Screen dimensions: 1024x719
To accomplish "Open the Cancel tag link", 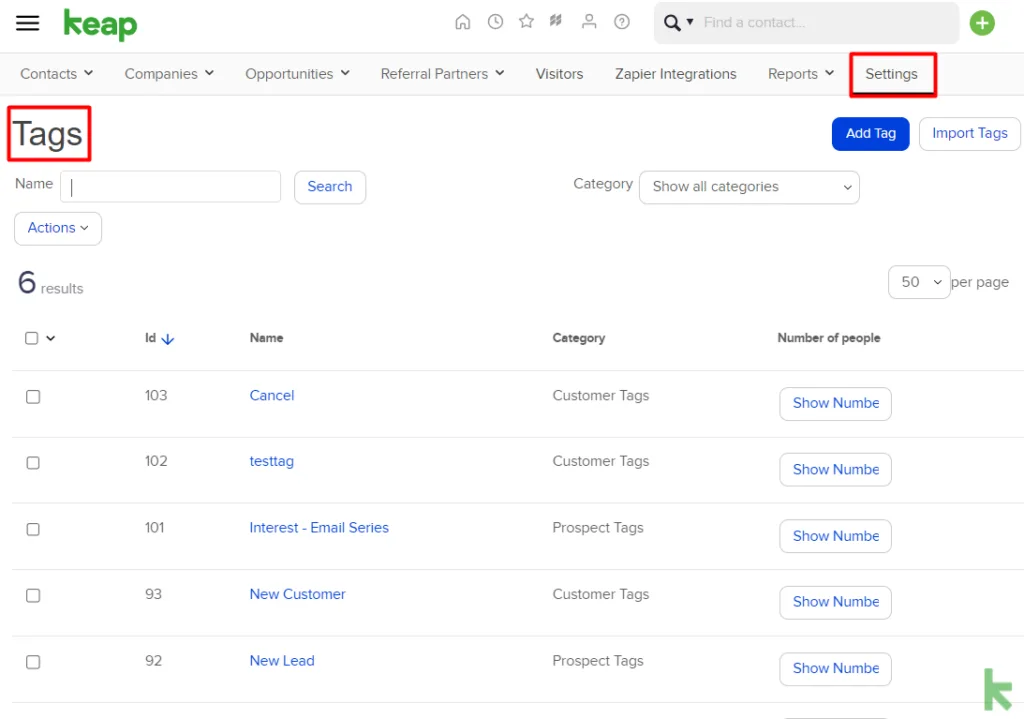I will coord(272,396).
